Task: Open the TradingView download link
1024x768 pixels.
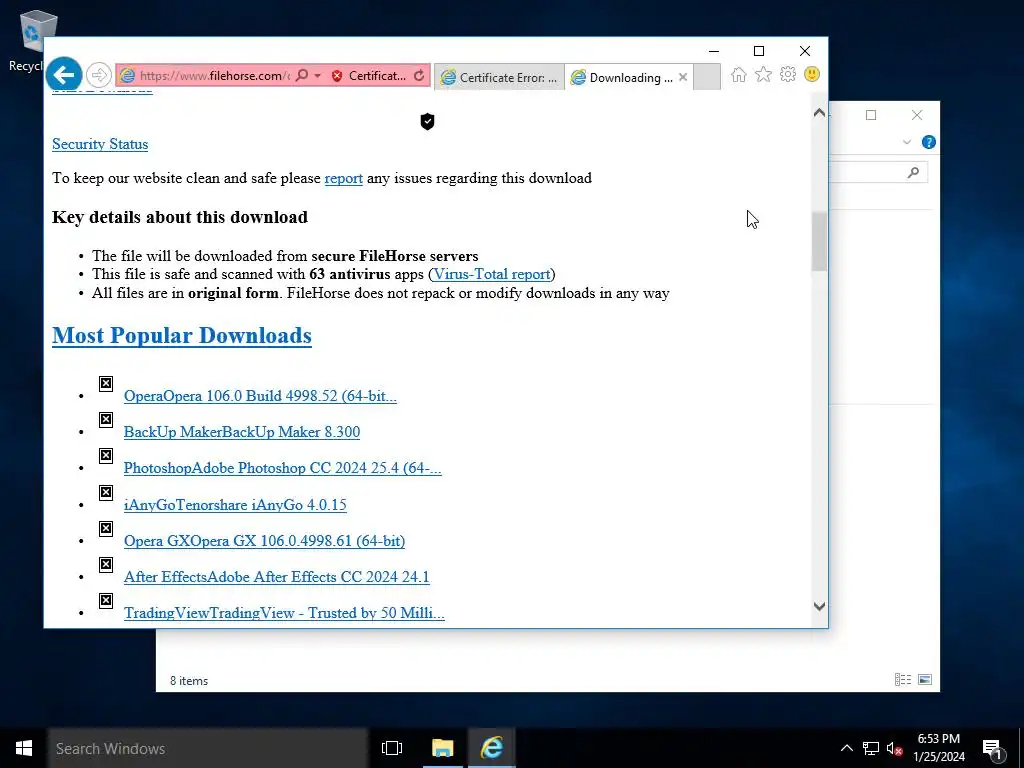Action: (284, 613)
